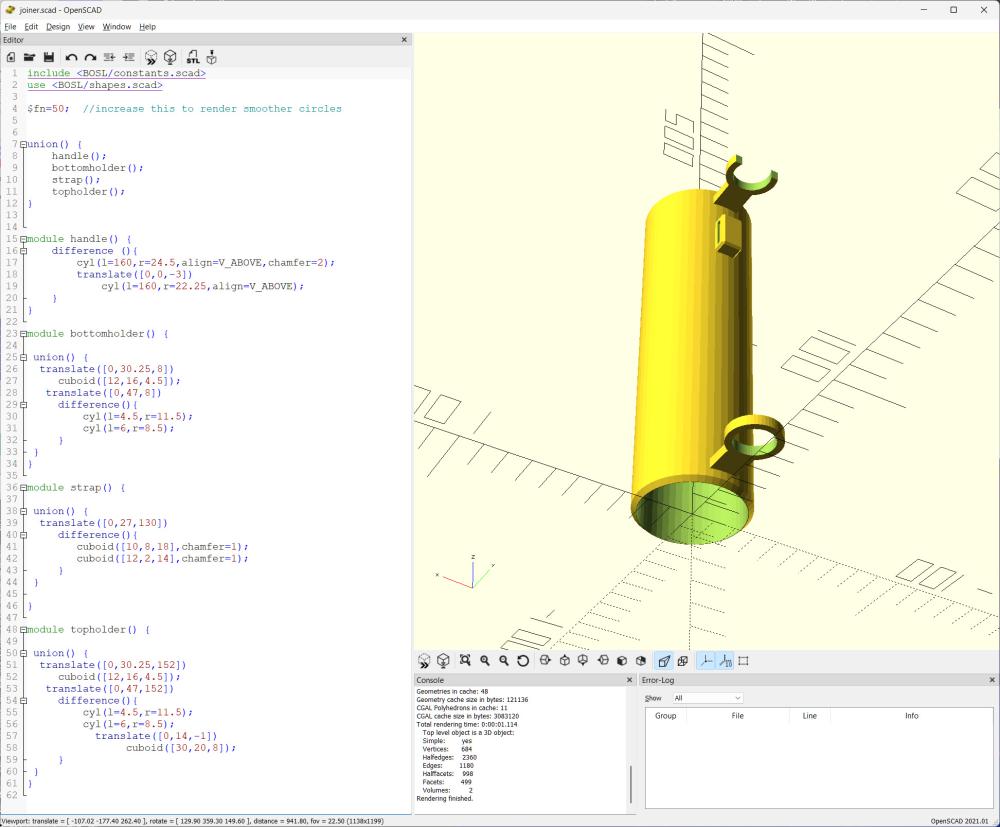Collapse the union() block at line 7
The image size is (1000, 827).
(x=21, y=145)
